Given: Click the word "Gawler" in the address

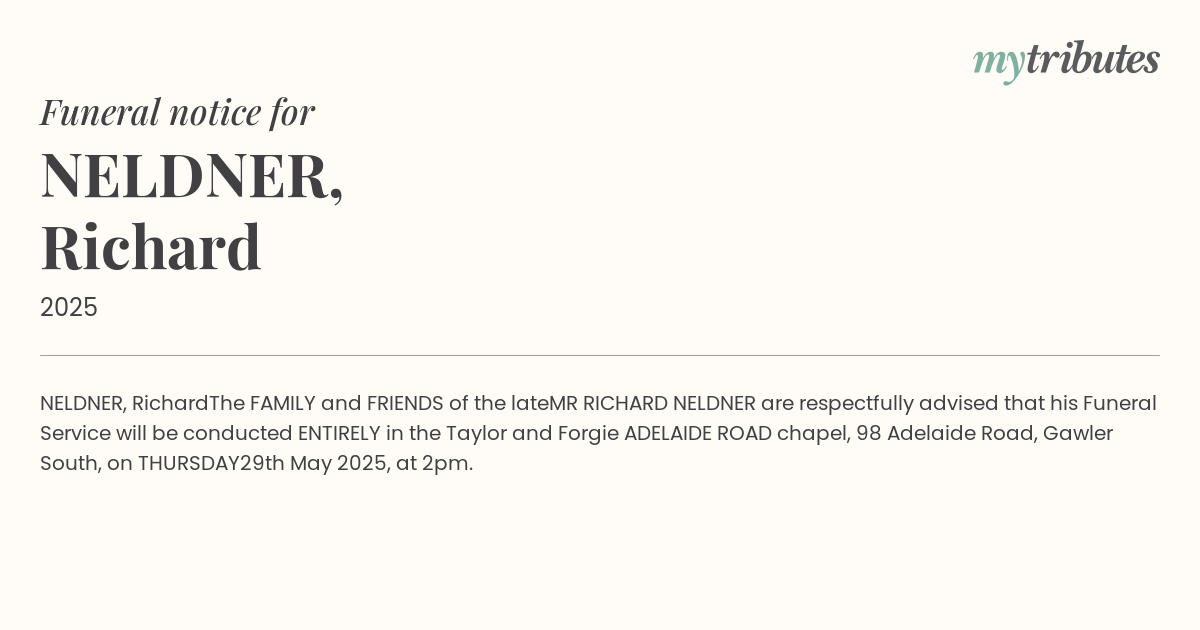Looking at the screenshot, I should pos(1073,433).
